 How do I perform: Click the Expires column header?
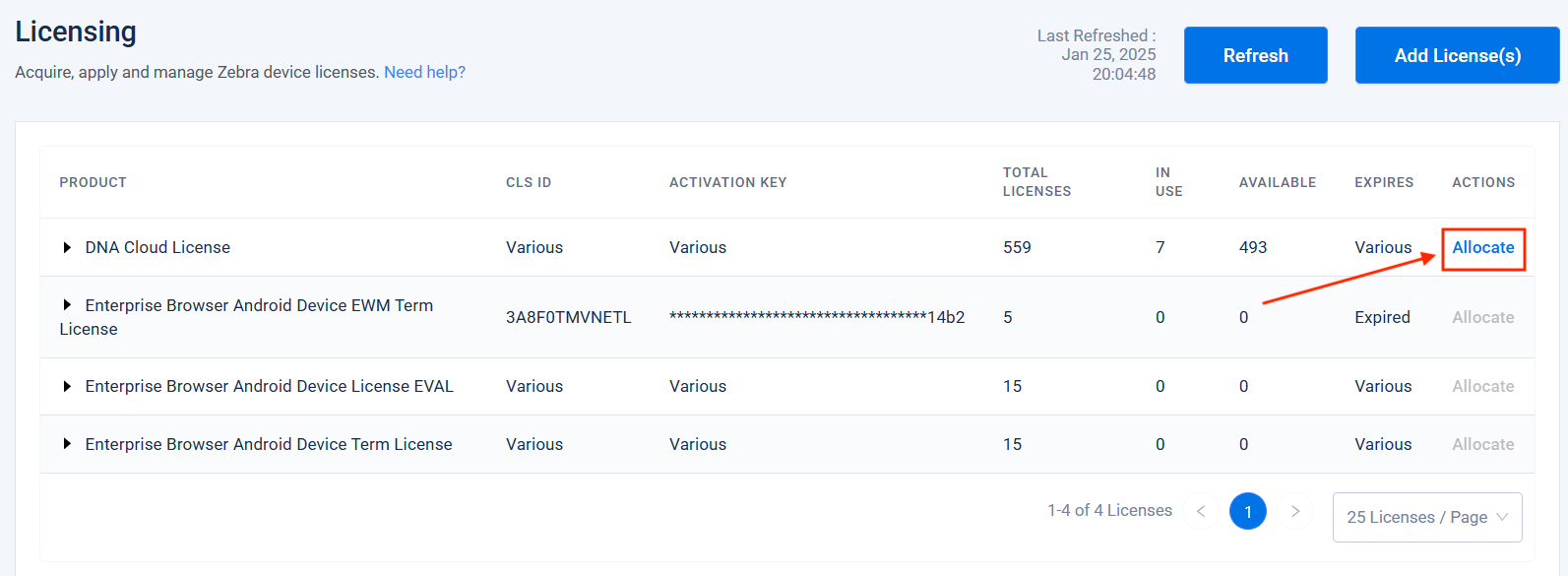tap(1383, 182)
